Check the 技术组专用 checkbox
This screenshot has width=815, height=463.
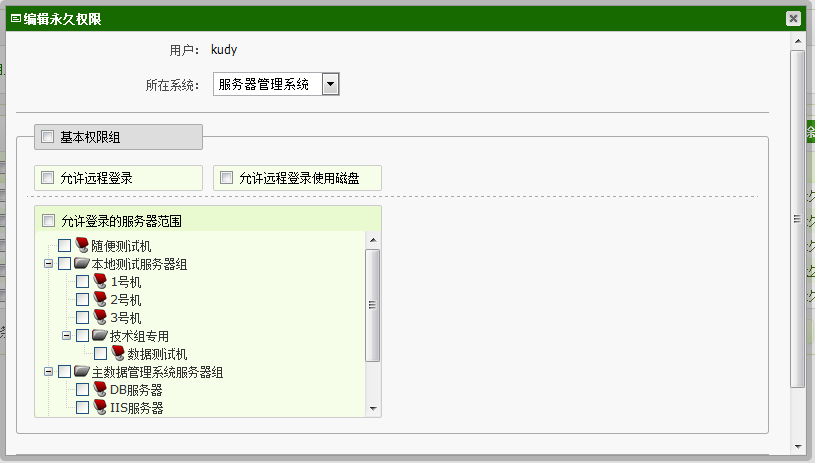(83, 336)
